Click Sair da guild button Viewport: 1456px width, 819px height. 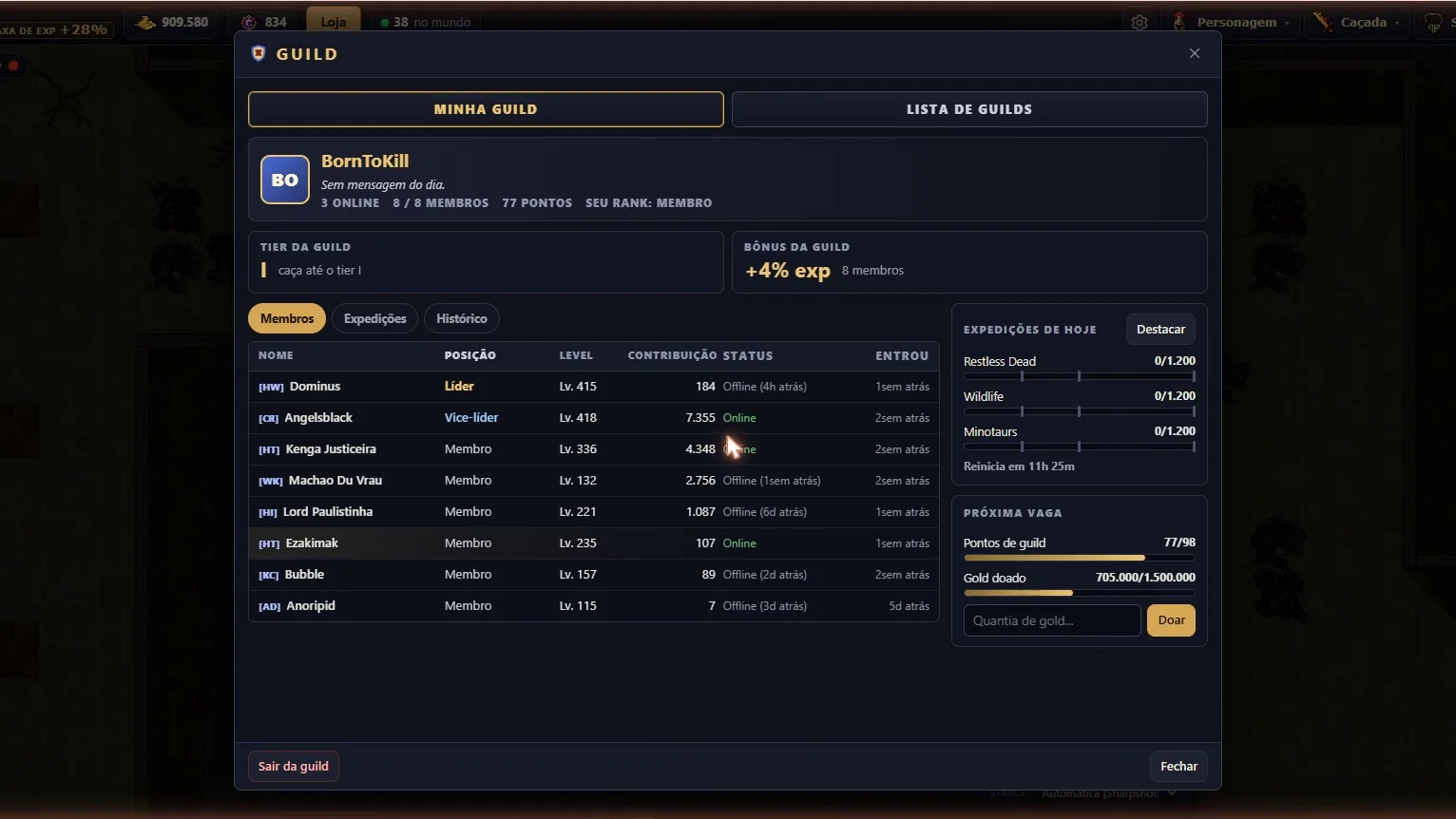[294, 766]
